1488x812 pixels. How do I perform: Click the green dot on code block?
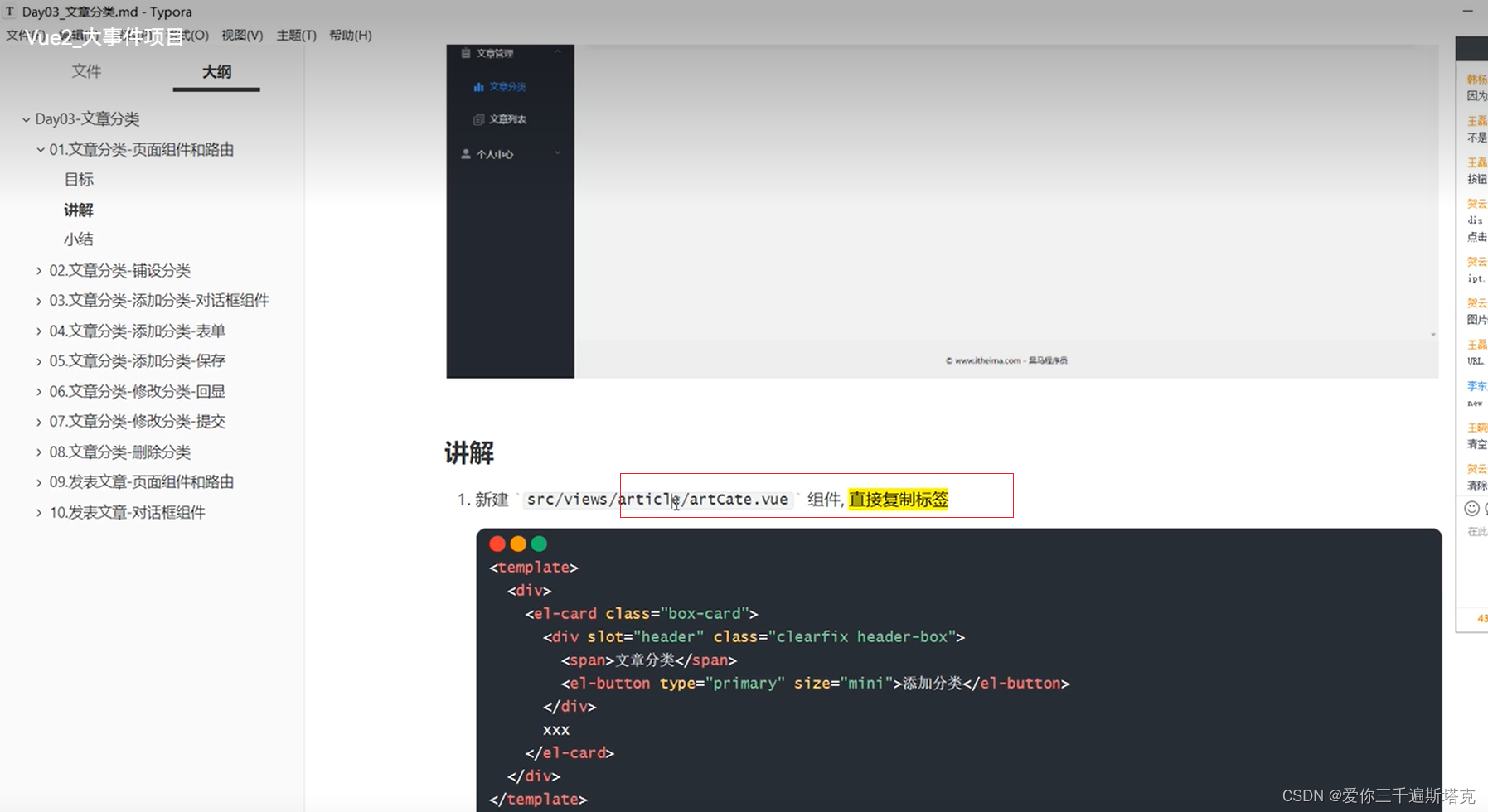point(539,544)
